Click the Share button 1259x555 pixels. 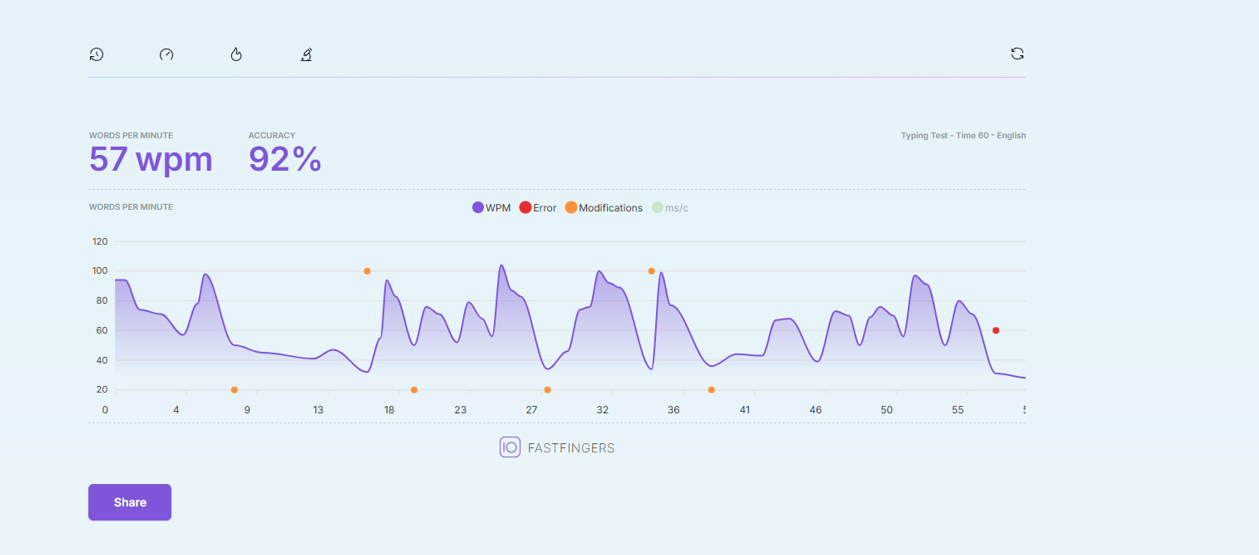[x=130, y=502]
